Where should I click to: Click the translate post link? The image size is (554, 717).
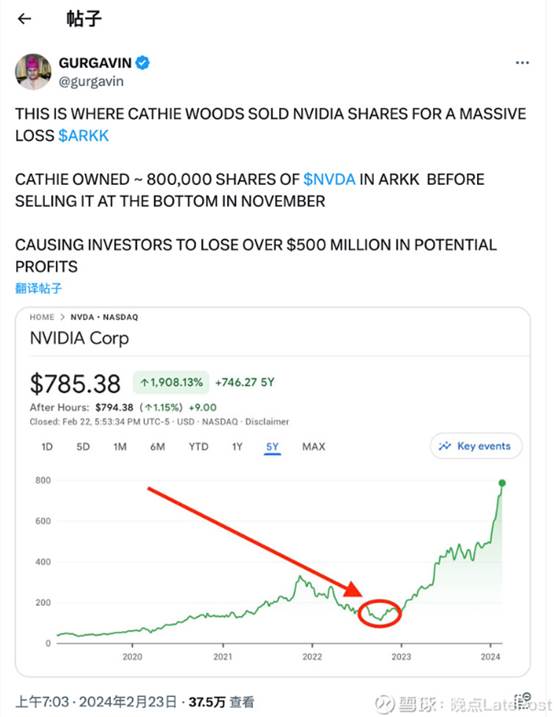38,288
